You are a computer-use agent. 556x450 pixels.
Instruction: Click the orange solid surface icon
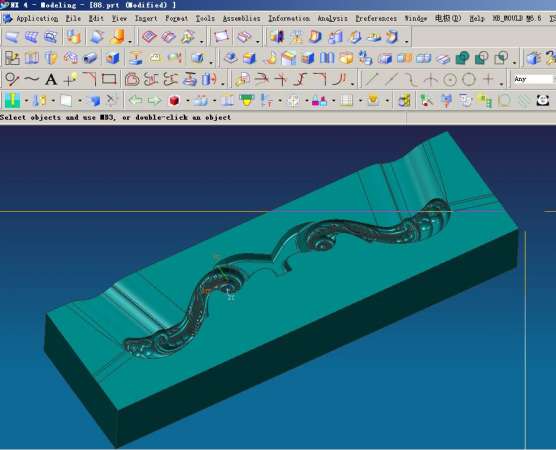click(x=118, y=37)
